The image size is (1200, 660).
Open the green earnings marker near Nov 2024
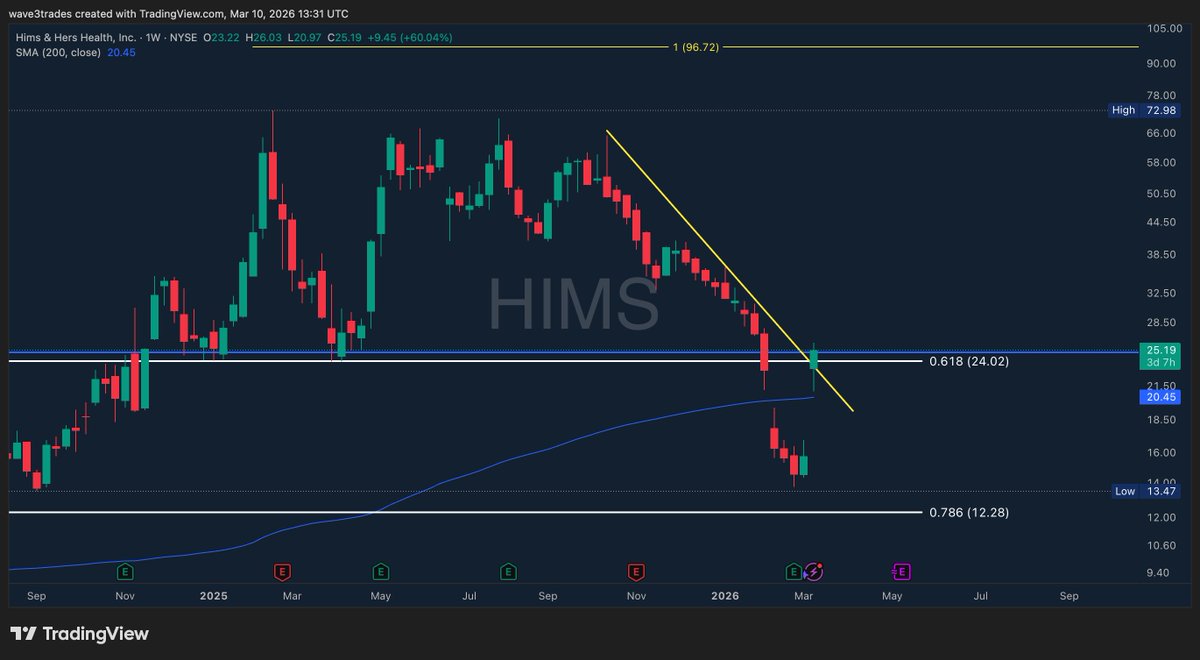tap(125, 572)
